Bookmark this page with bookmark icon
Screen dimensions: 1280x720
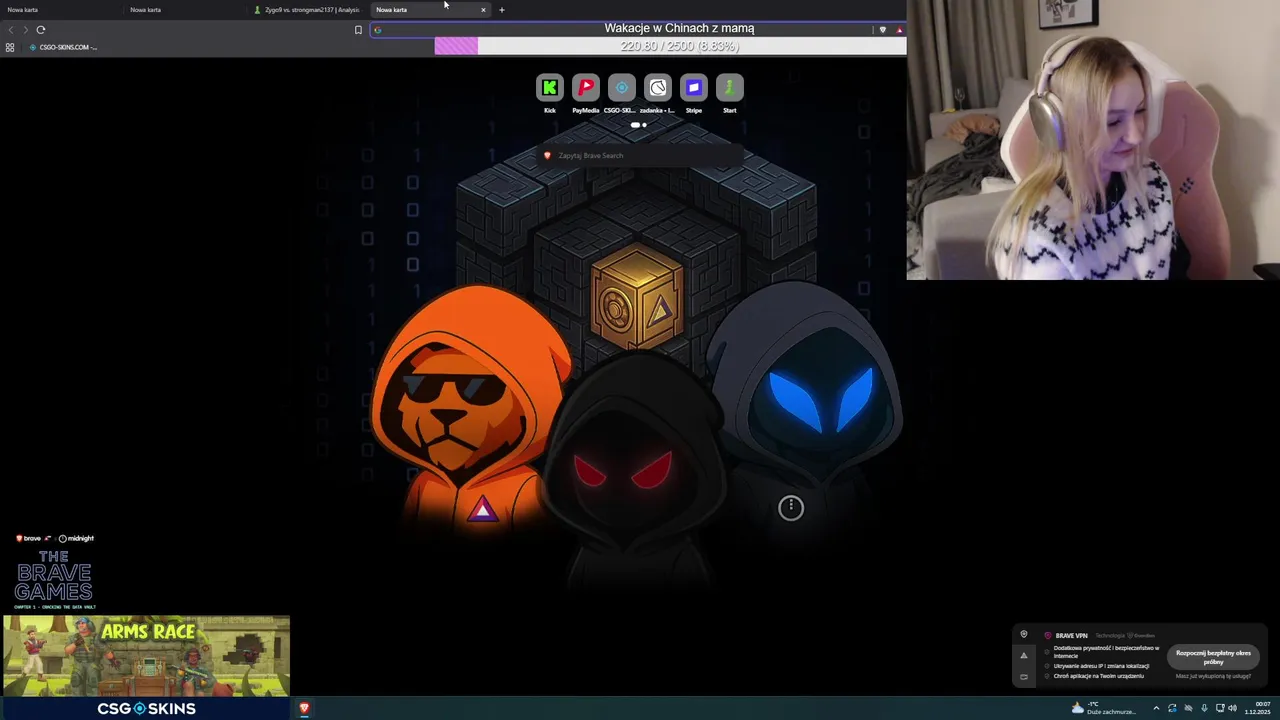click(358, 30)
